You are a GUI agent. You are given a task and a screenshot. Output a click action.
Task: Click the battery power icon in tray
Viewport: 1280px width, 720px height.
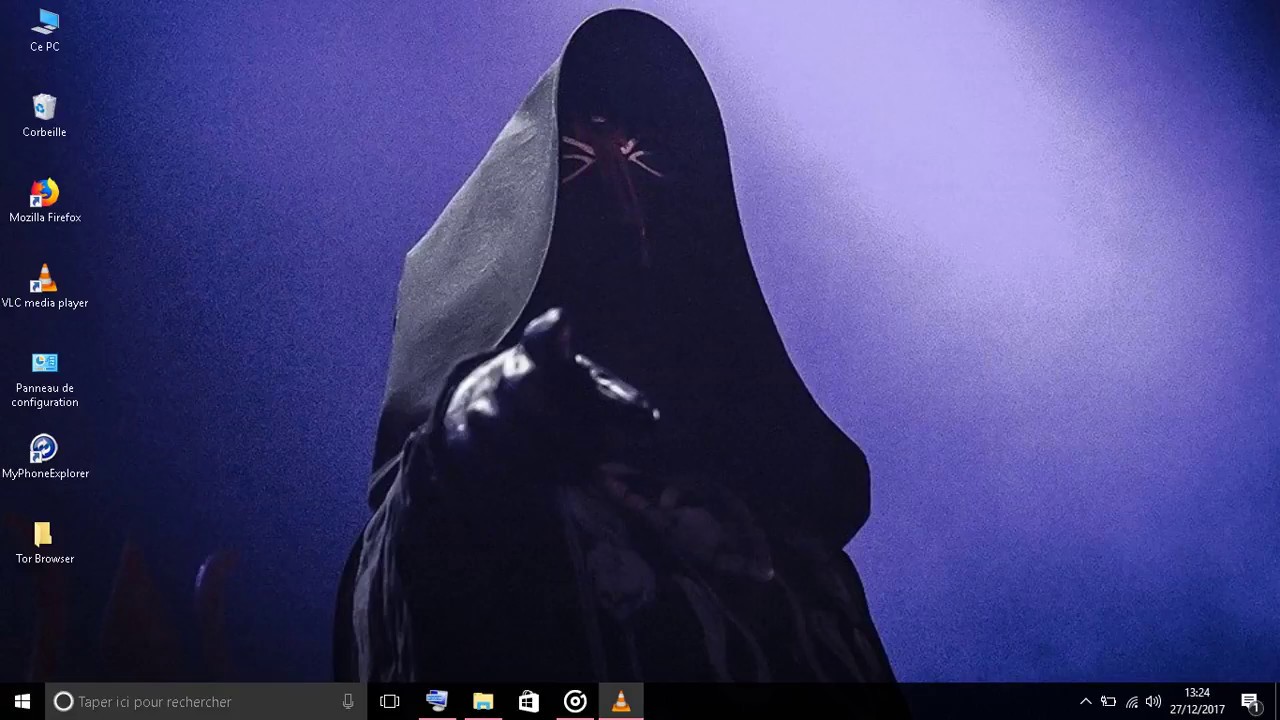tap(1109, 702)
